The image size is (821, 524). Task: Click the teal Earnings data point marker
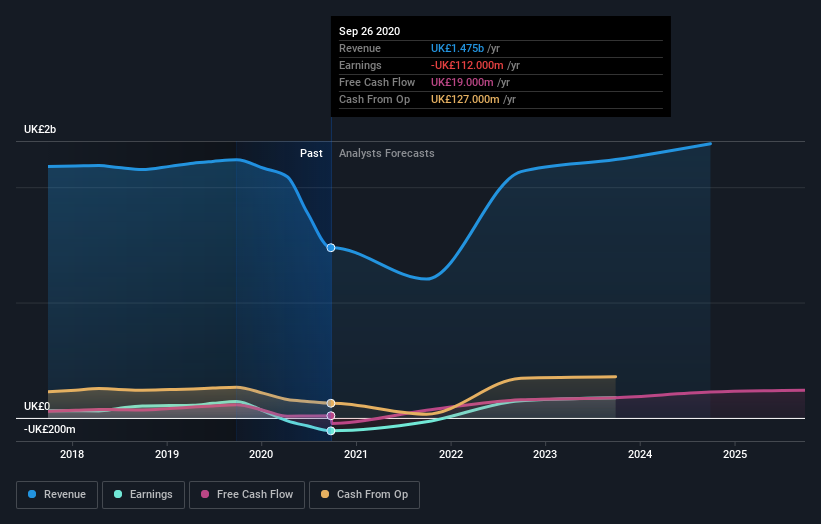[331, 431]
